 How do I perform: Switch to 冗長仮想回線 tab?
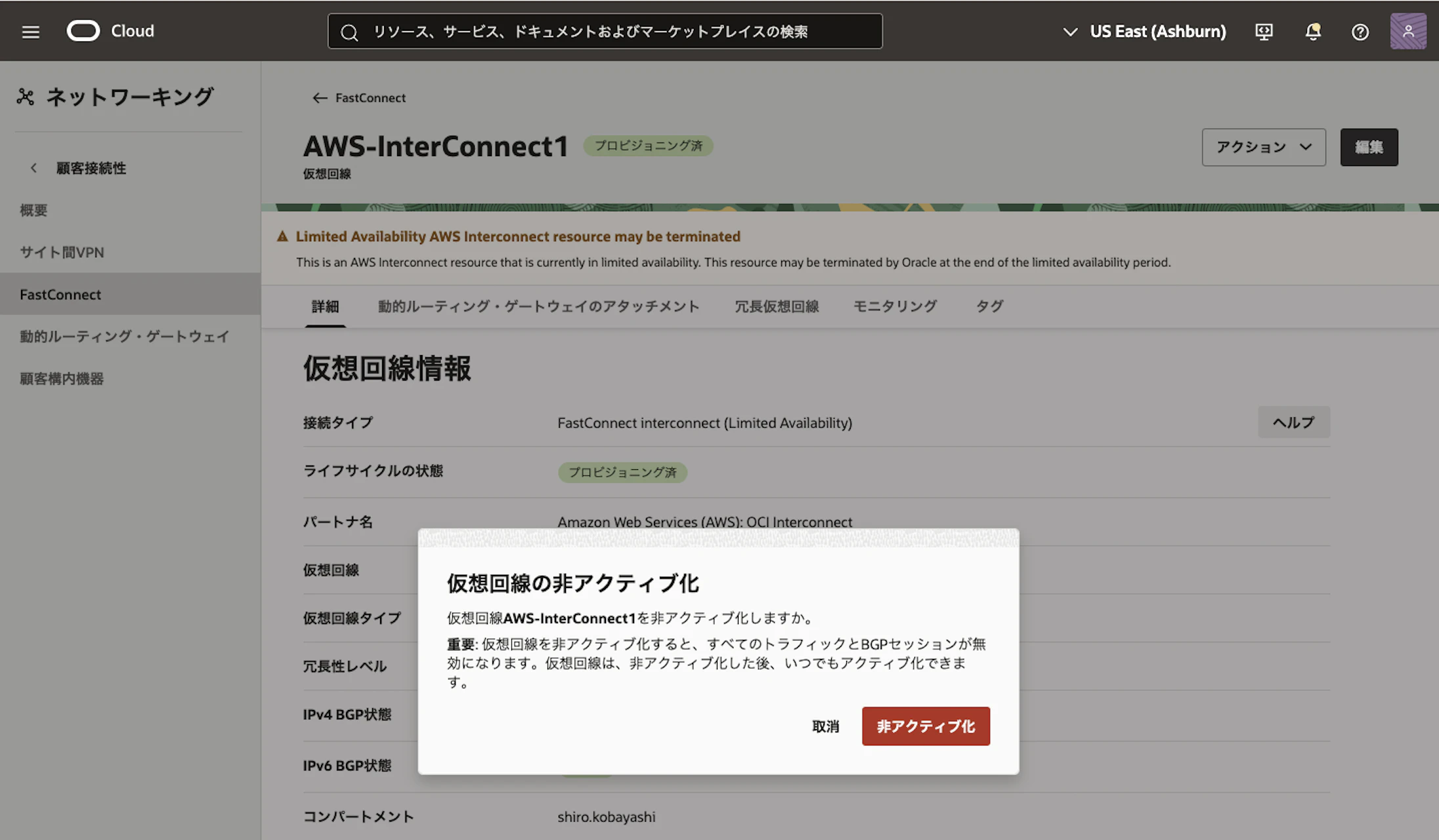pyautogui.click(x=777, y=306)
